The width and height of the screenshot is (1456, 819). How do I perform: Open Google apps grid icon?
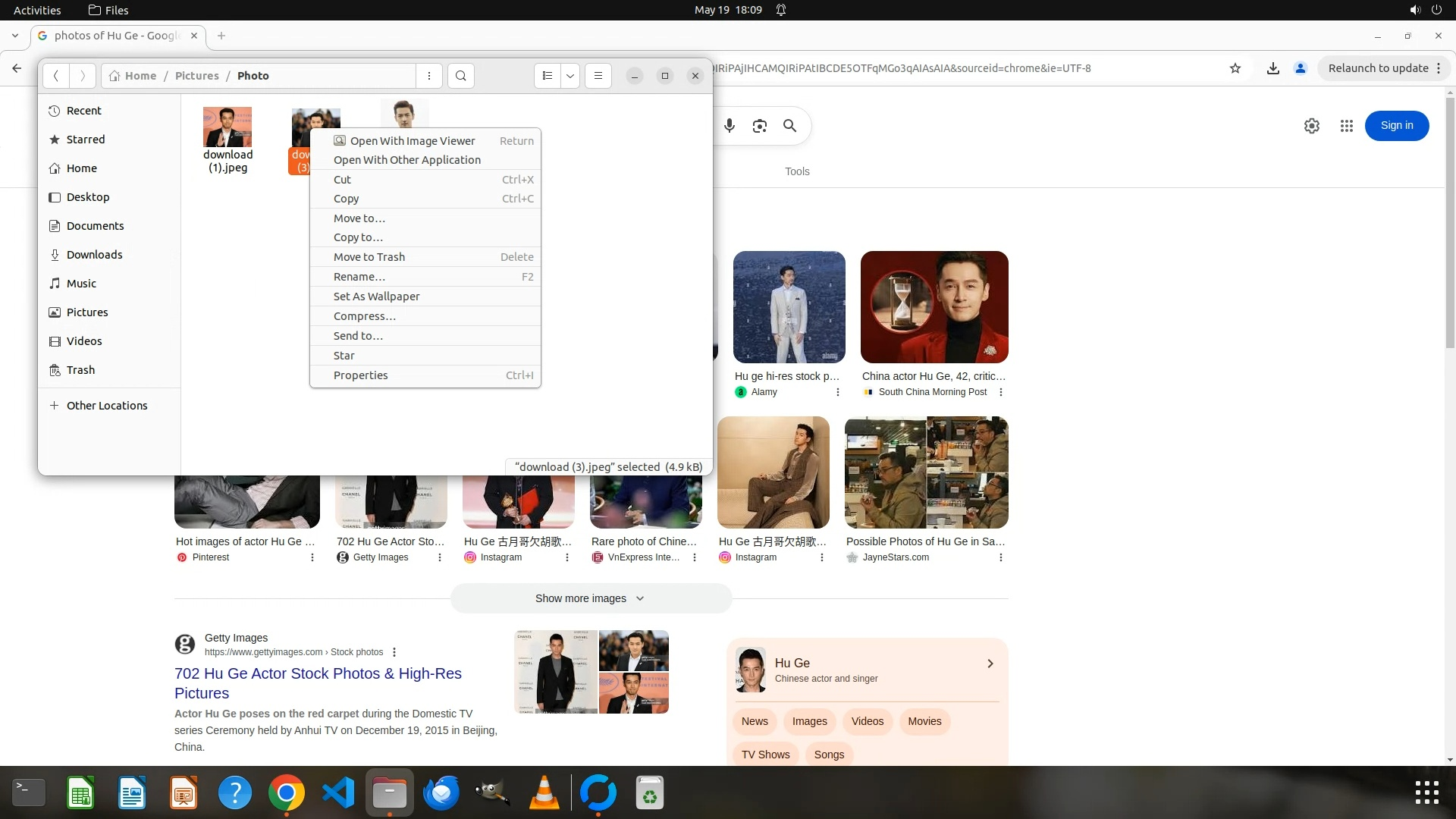[1346, 126]
